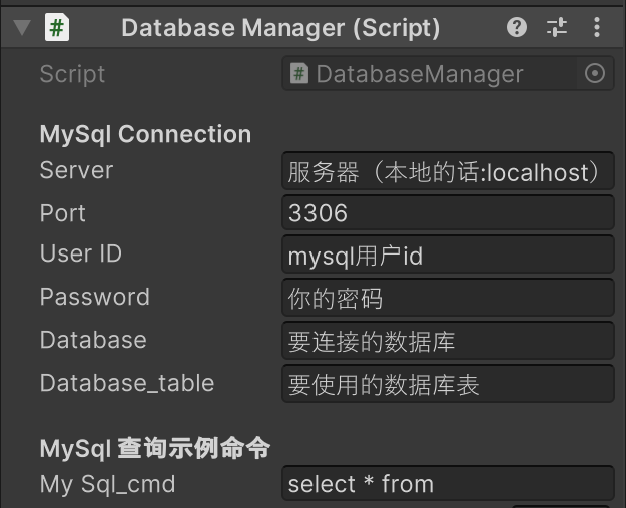This screenshot has height=508, width=626.
Task: Click the Port property label
Action: point(63,212)
